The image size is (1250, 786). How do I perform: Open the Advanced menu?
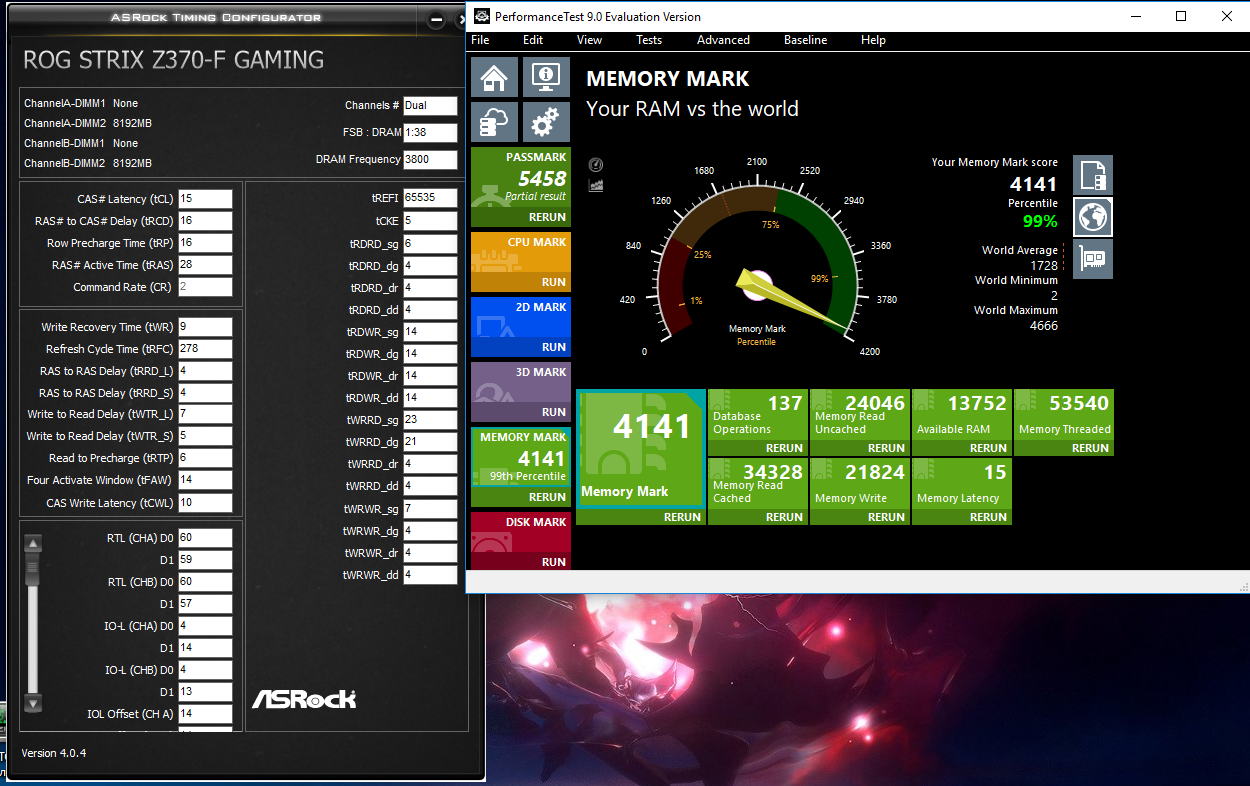[x=723, y=40]
